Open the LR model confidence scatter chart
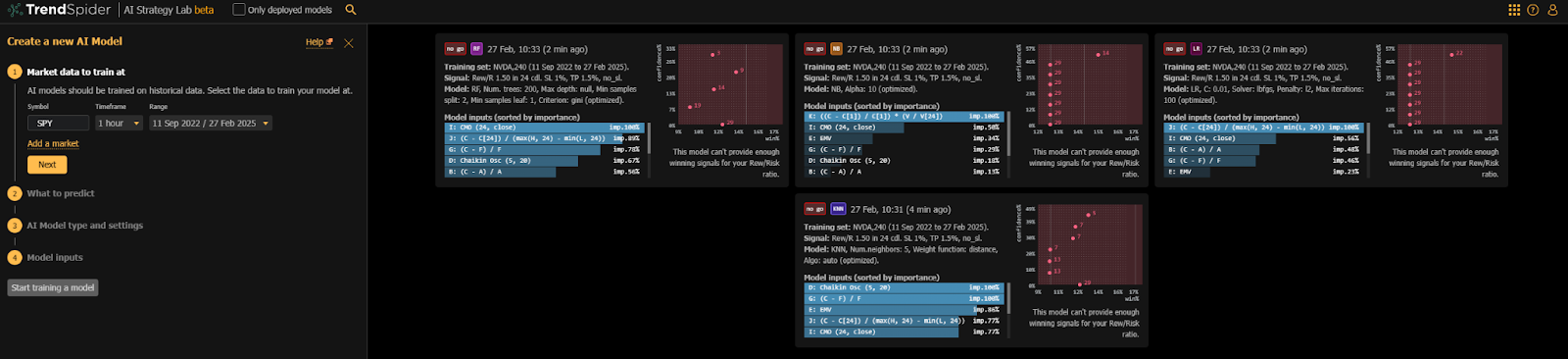The image size is (1568, 359). tap(1448, 85)
